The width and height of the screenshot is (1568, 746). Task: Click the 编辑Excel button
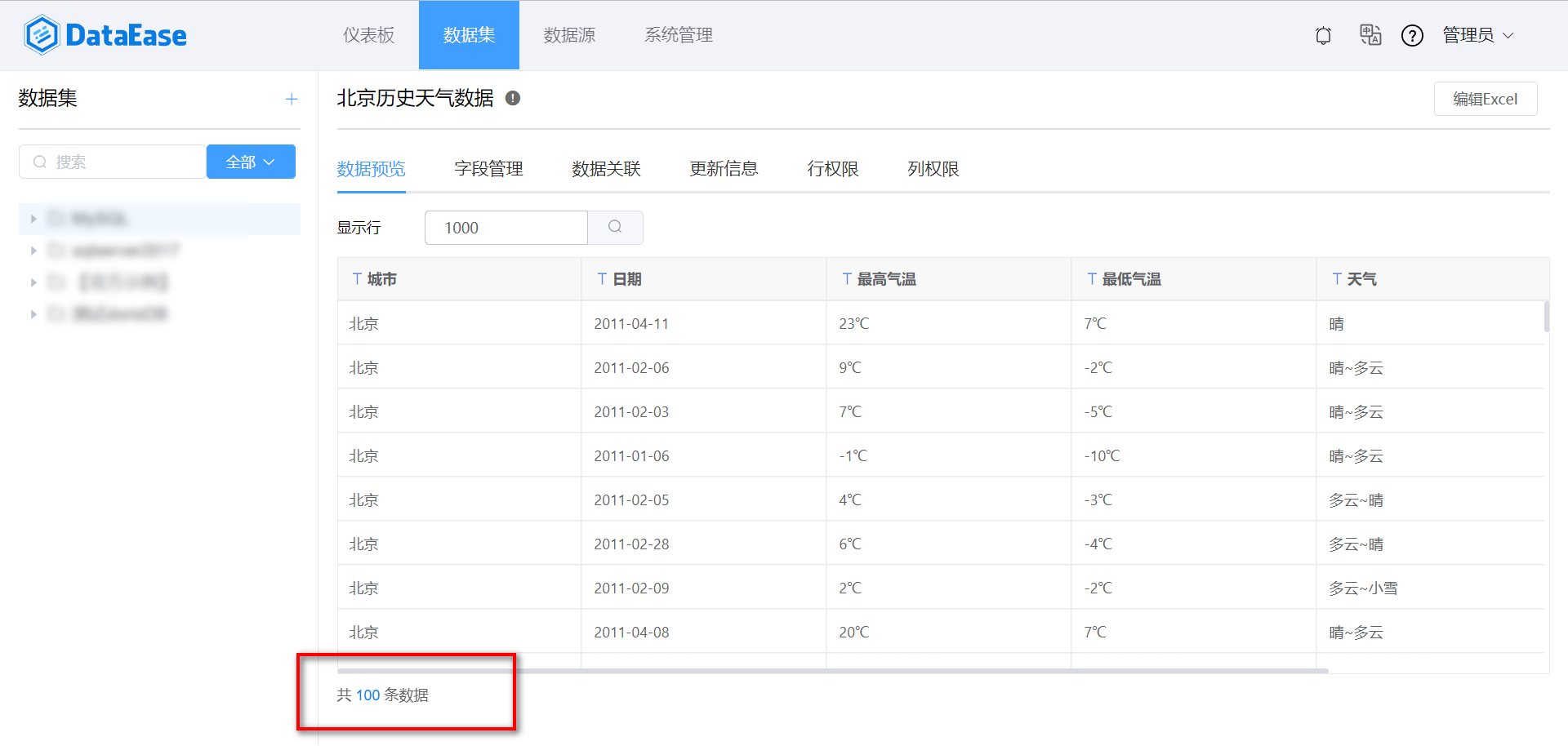pyautogui.click(x=1486, y=99)
